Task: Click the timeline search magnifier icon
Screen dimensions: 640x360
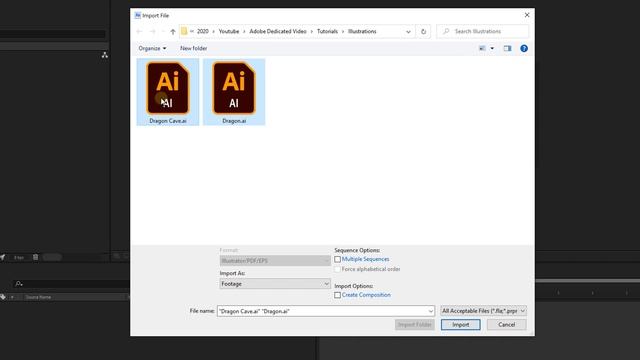Action: click(18, 284)
